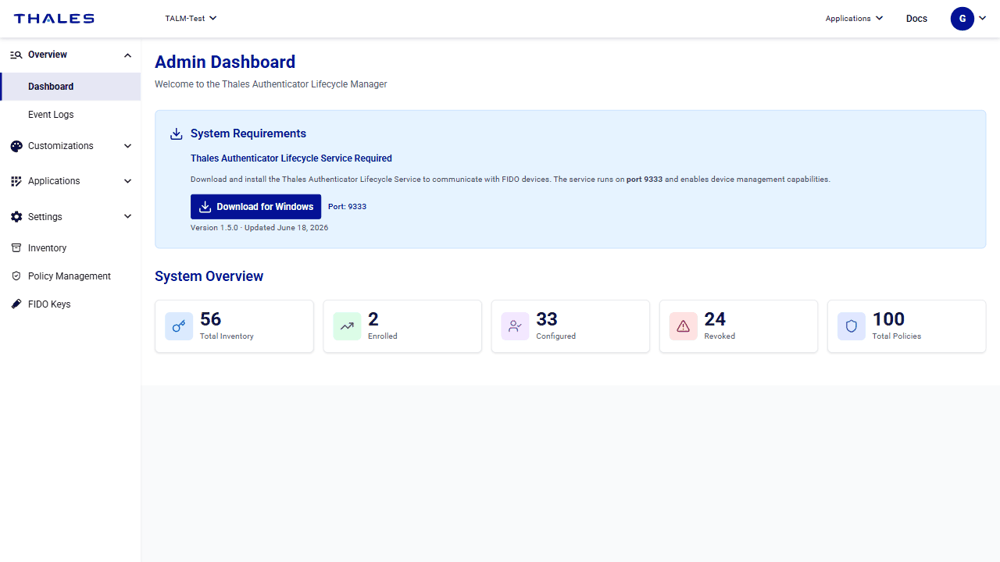This screenshot has width=1000, height=562.
Task: Click the Configured user-check icon
Action: [x=515, y=326]
